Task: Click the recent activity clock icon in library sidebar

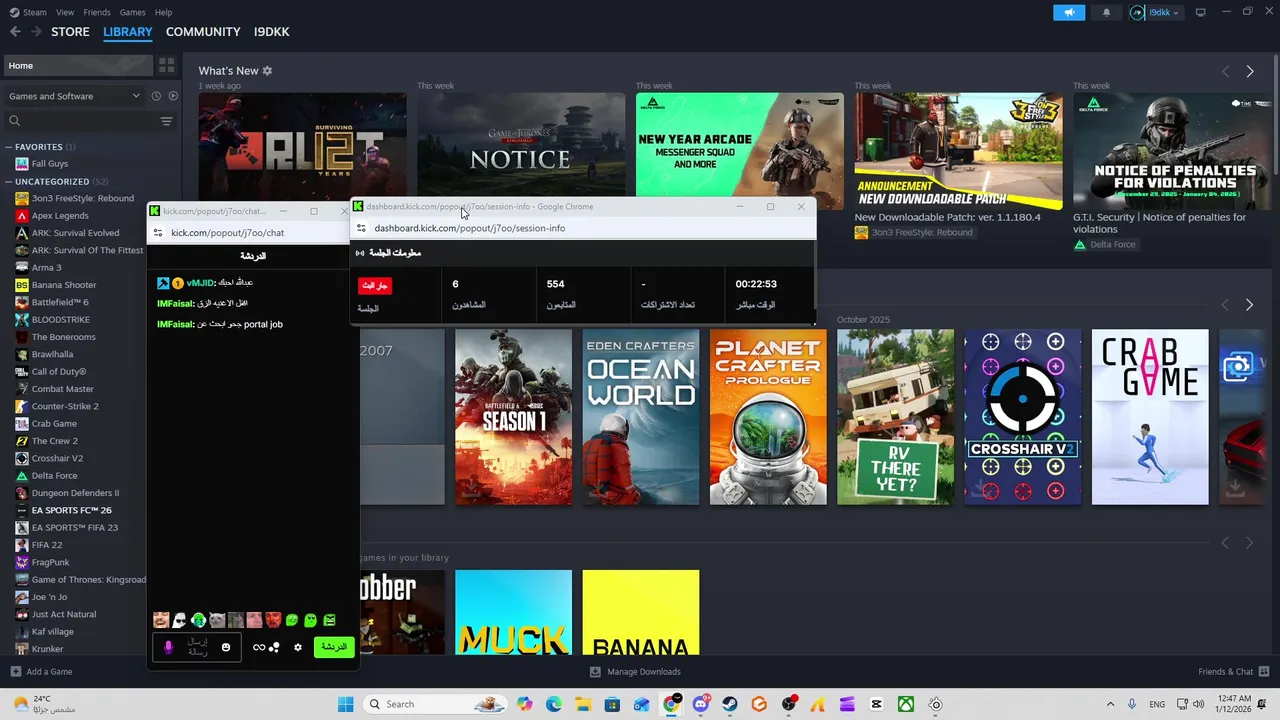Action: tap(156, 96)
